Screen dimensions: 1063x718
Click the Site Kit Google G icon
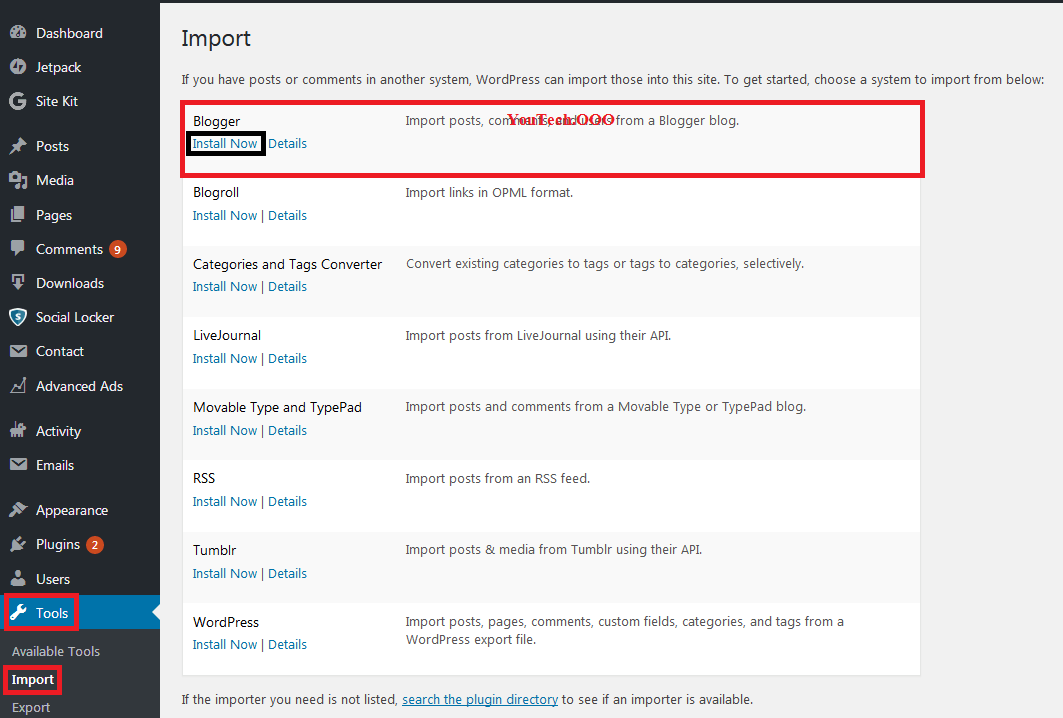[18, 101]
